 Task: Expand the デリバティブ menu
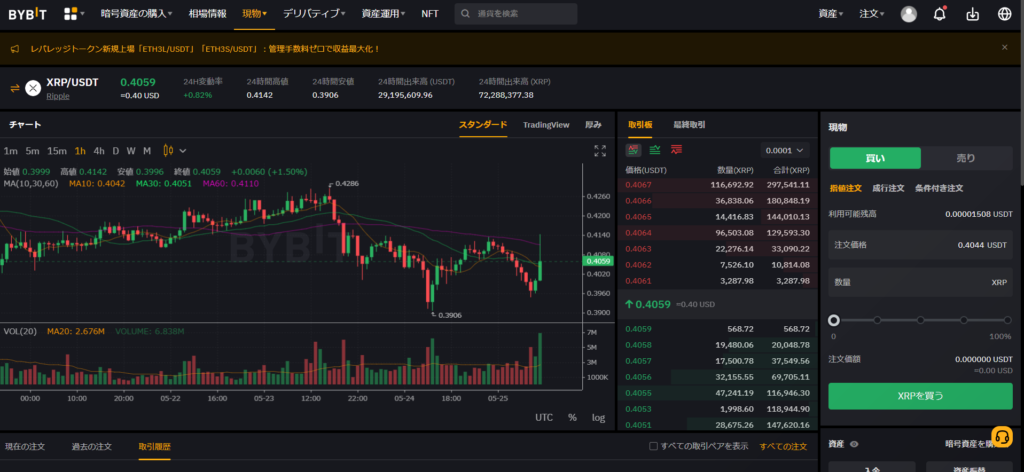click(314, 14)
